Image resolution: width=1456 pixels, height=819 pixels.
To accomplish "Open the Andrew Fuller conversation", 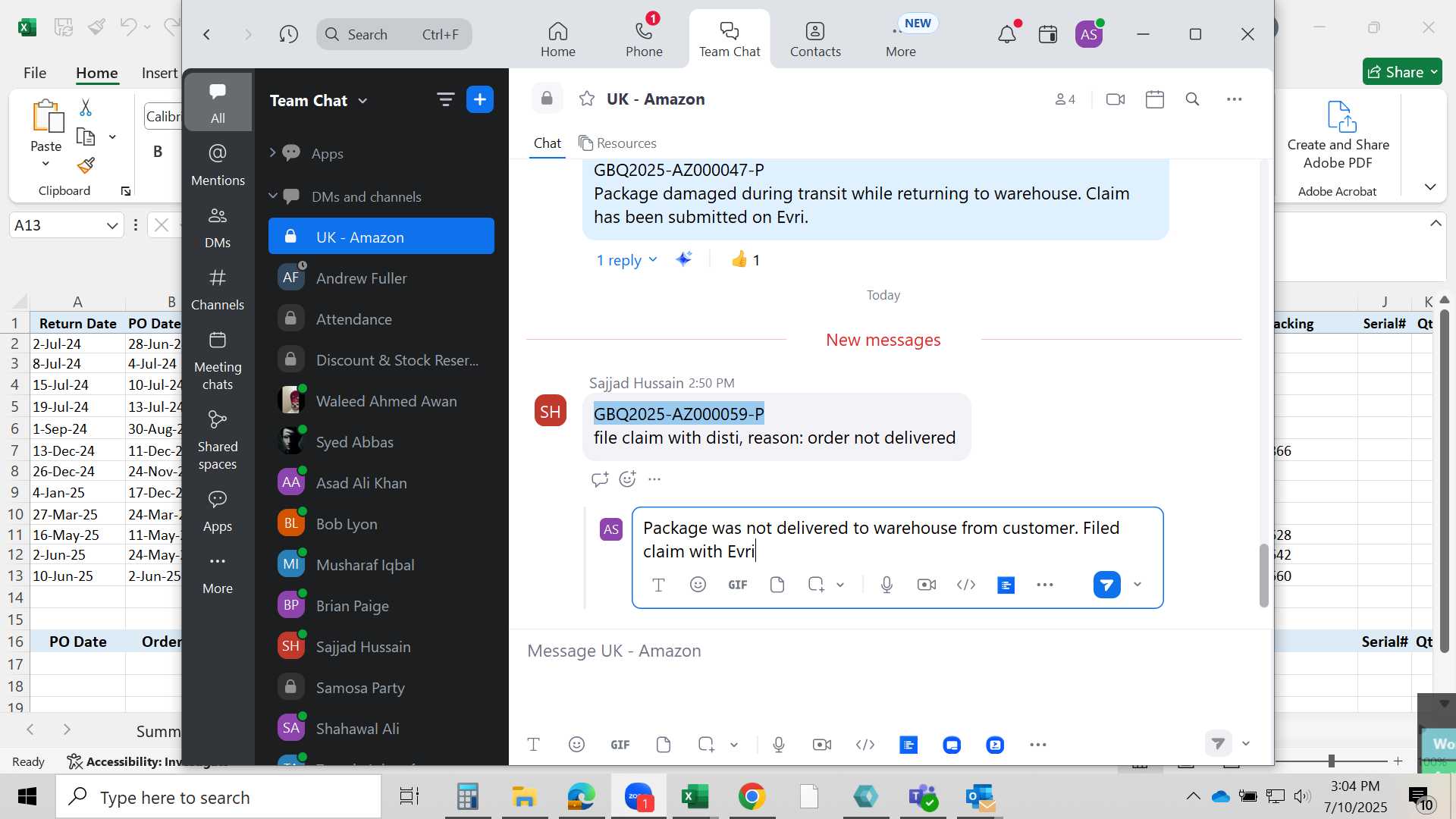I will pos(381,278).
